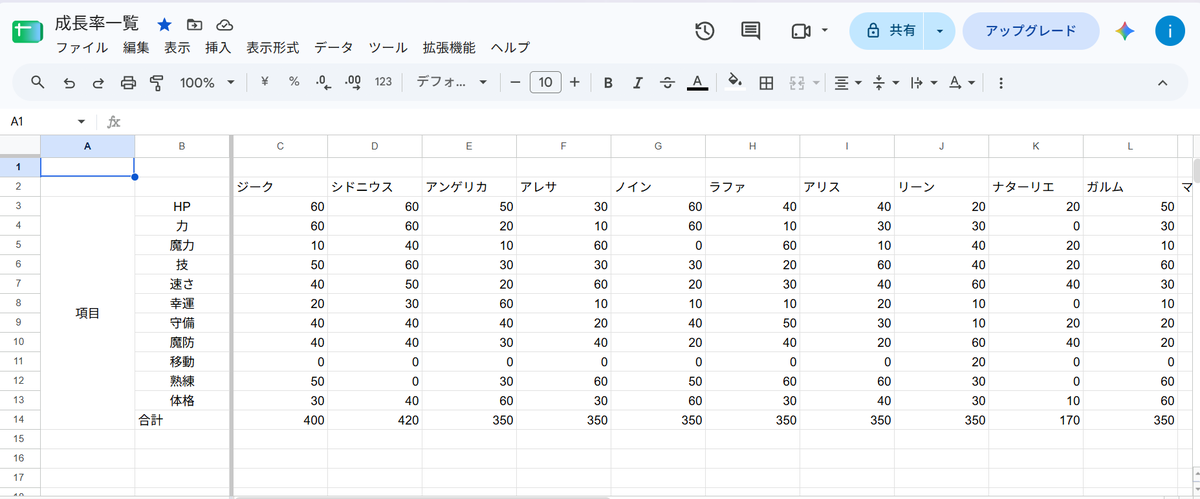Open the text wrapping dropdown
This screenshot has width=1200, height=499.
pos(923,82)
